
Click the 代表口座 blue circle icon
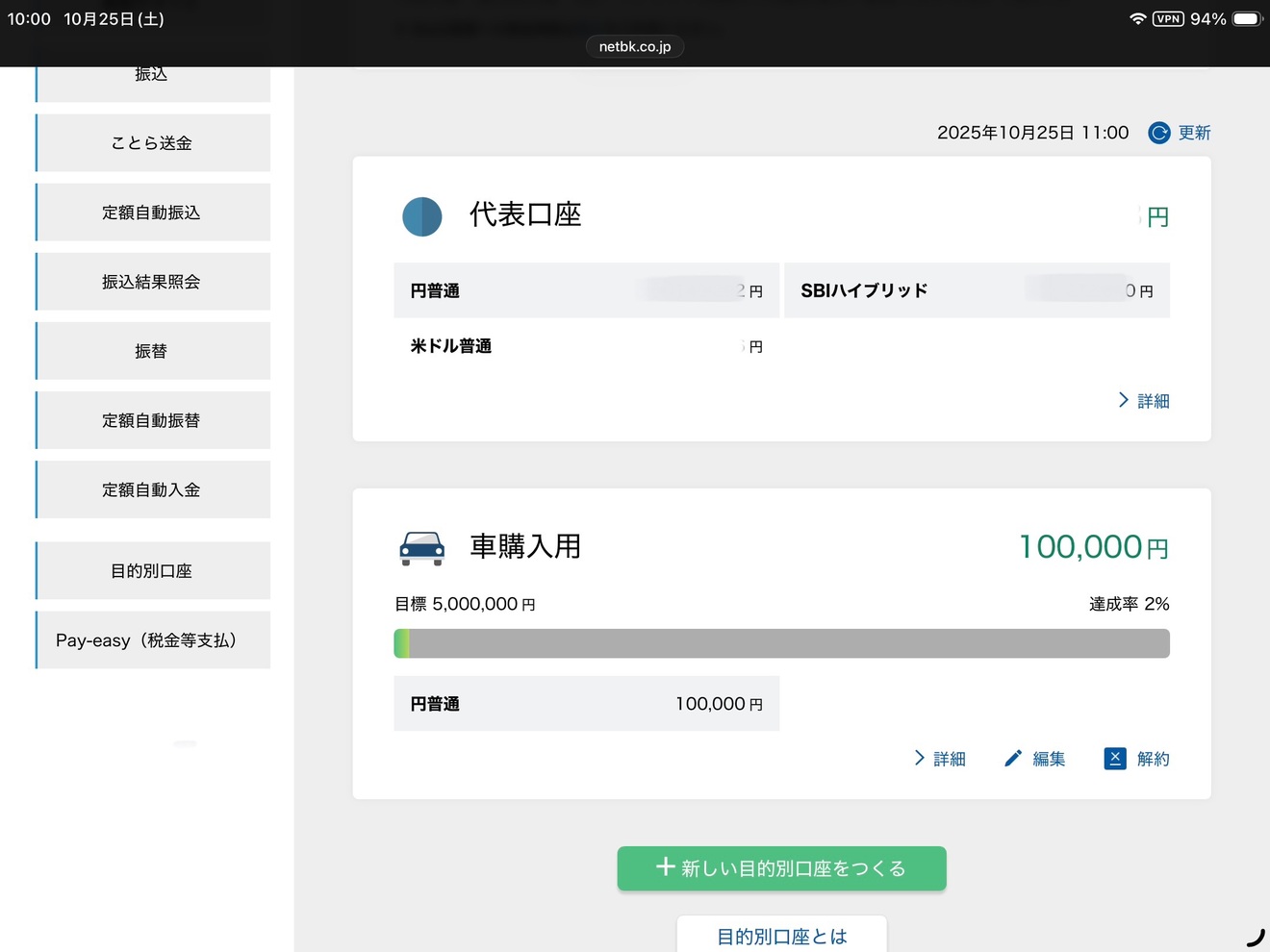(421, 216)
